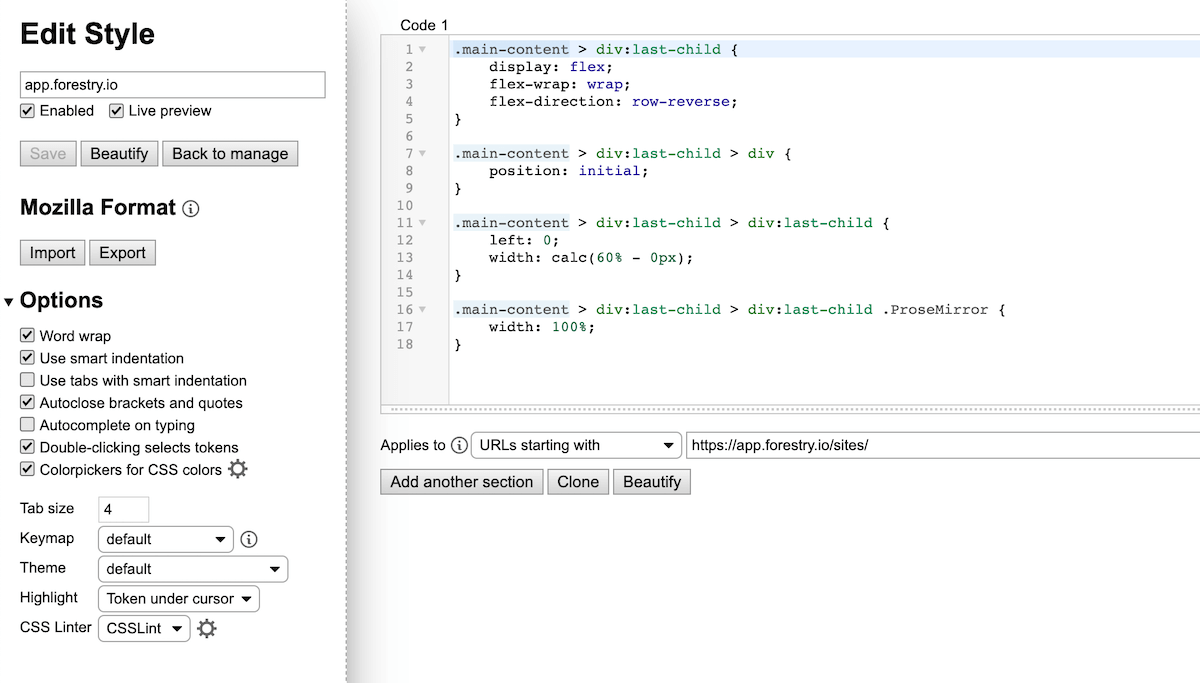Open the CSS Linter settings gear icon

206,628
